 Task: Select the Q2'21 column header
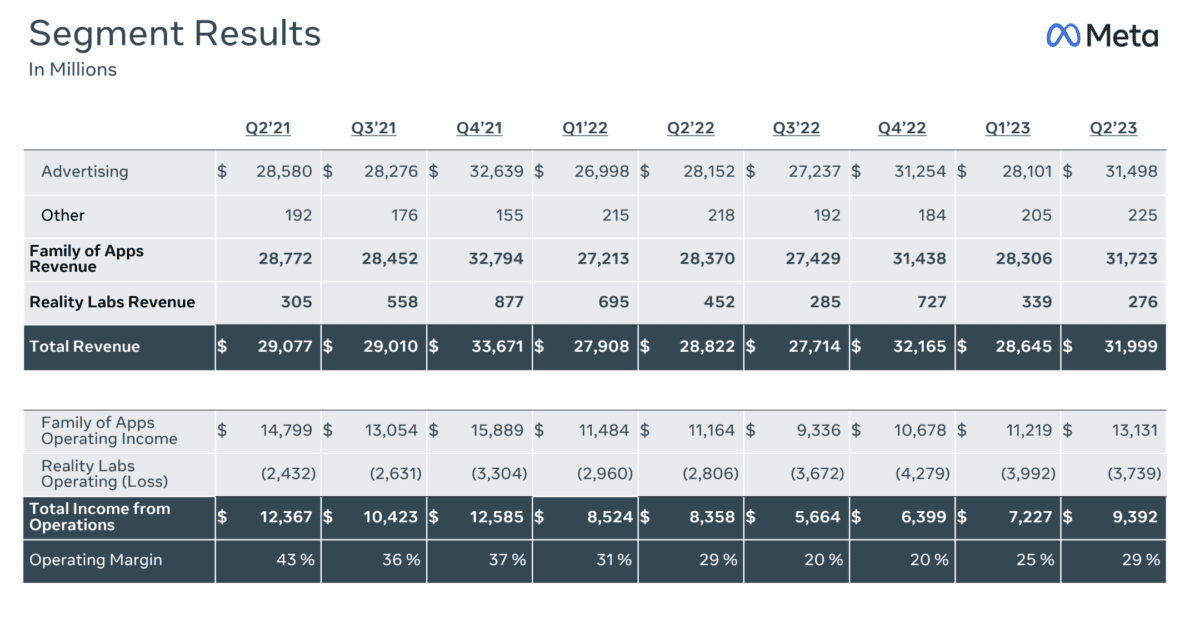(x=268, y=128)
